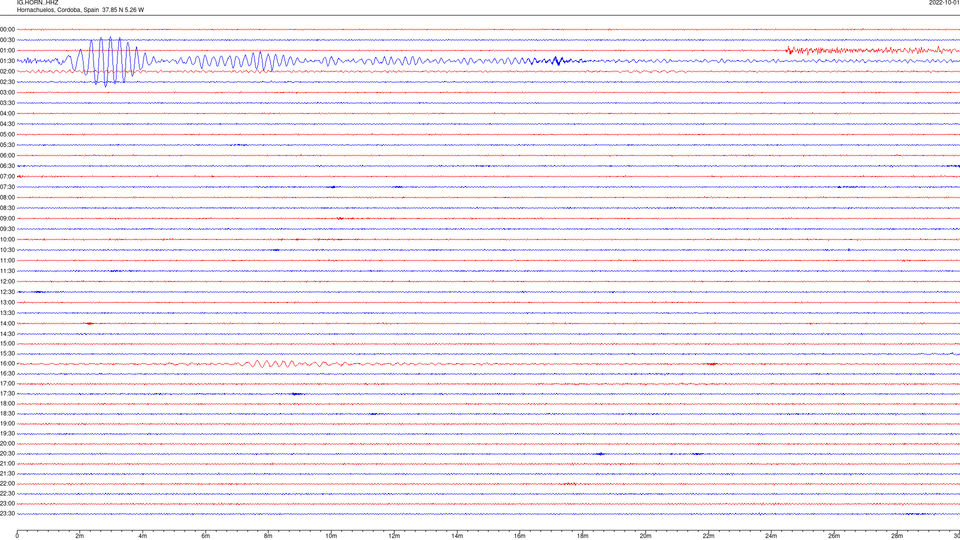The height and width of the screenshot is (540, 960).
Task: Select the 04:00 time label
Action: pyautogui.click(x=7, y=113)
